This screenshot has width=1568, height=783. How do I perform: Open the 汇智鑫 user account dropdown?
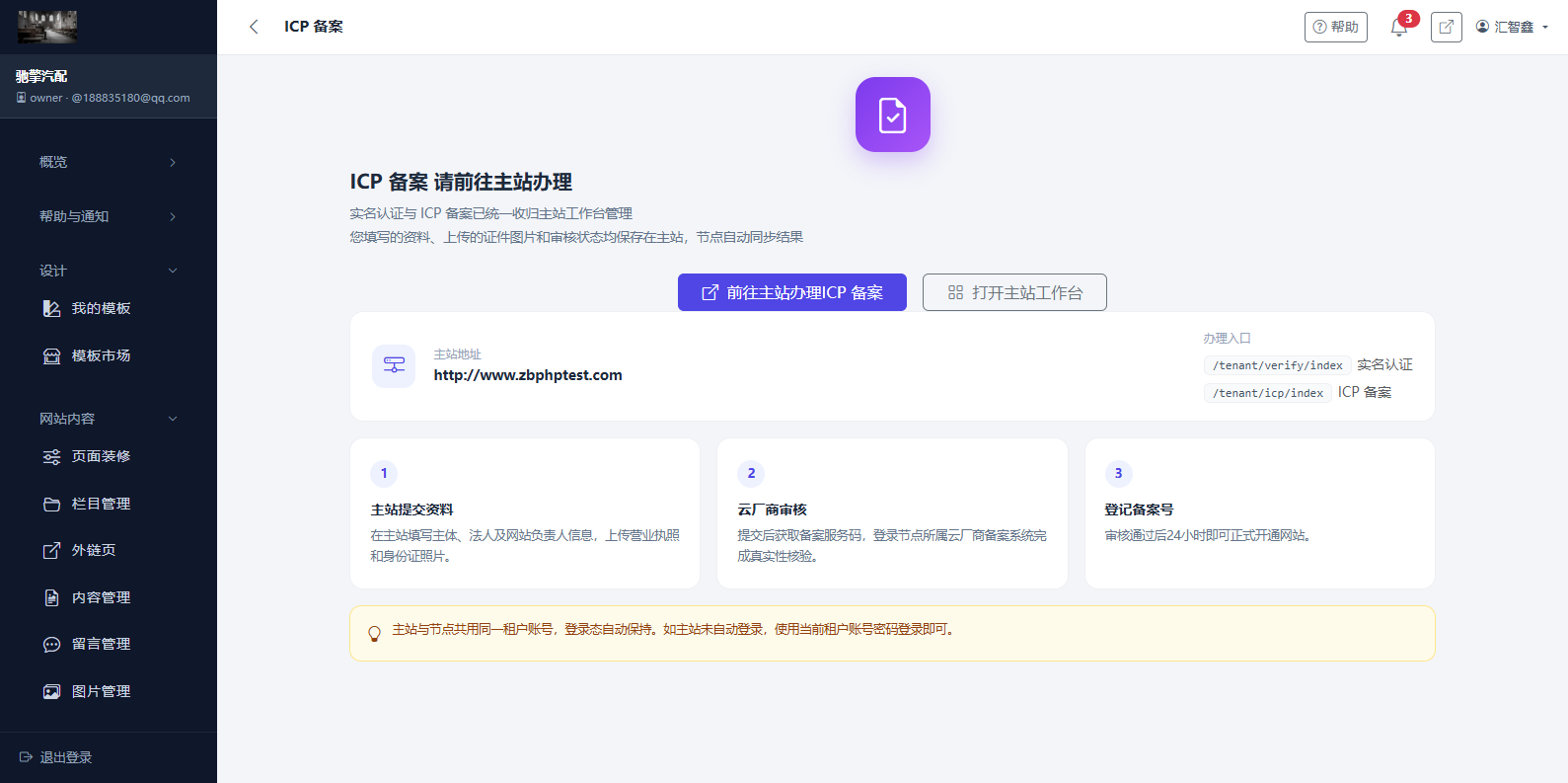click(x=1512, y=27)
